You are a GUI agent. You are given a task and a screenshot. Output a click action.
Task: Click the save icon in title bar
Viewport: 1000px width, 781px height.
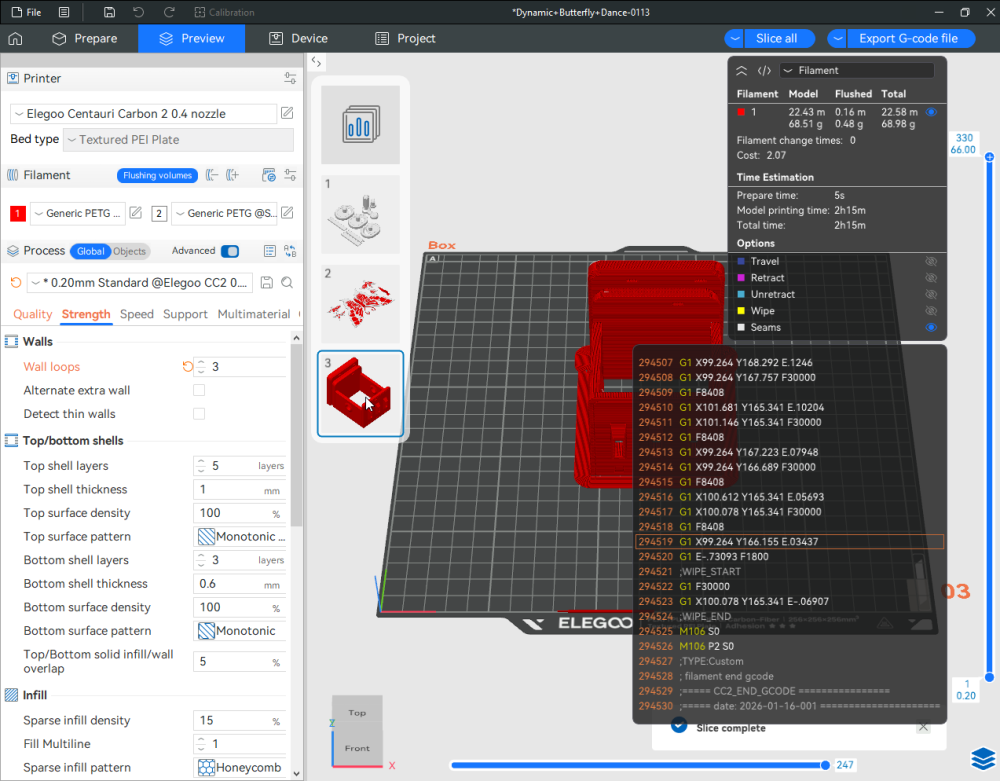pyautogui.click(x=109, y=12)
